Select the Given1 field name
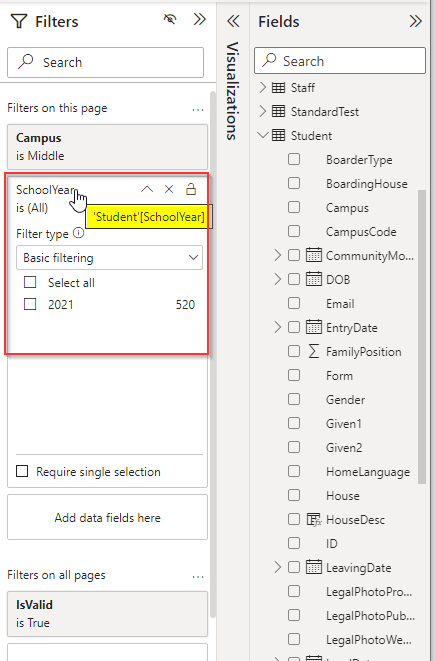The height and width of the screenshot is (661, 435). [344, 424]
